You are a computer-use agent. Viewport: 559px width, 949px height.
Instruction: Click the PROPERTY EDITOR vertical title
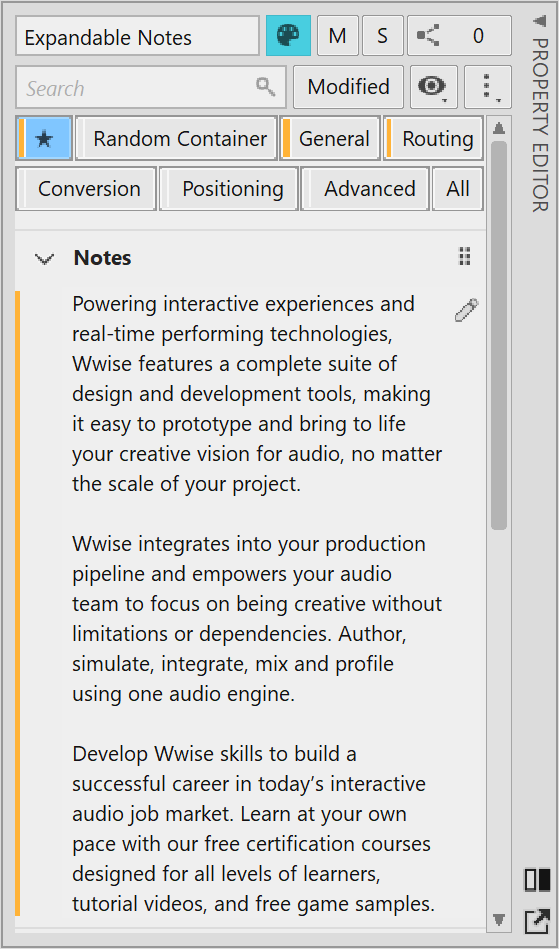click(x=539, y=124)
